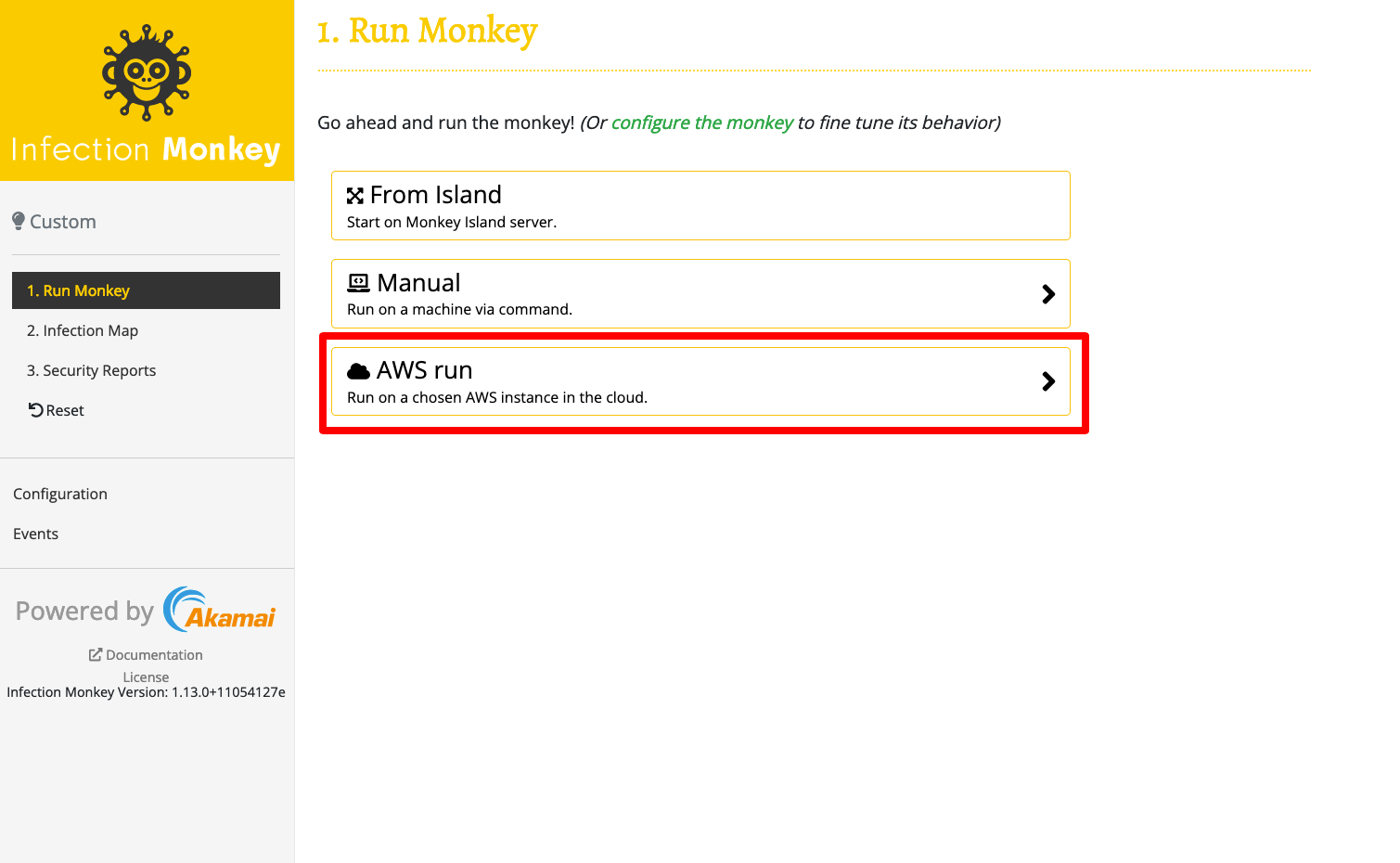1400x863 pixels.
Task: Click the Documentation external-link icon
Action: [x=96, y=655]
